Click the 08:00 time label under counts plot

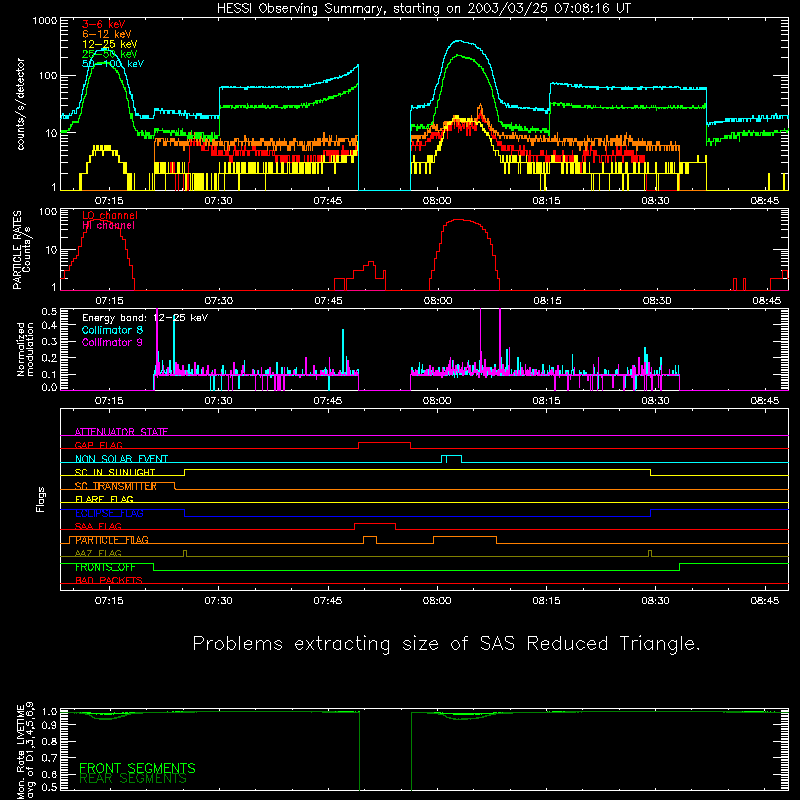click(x=437, y=201)
